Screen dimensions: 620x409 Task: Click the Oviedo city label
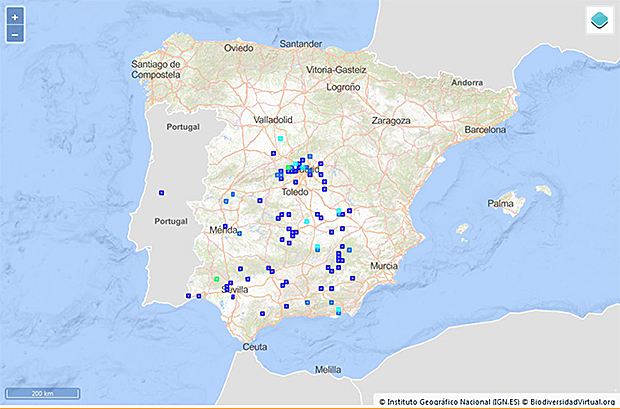click(x=239, y=47)
